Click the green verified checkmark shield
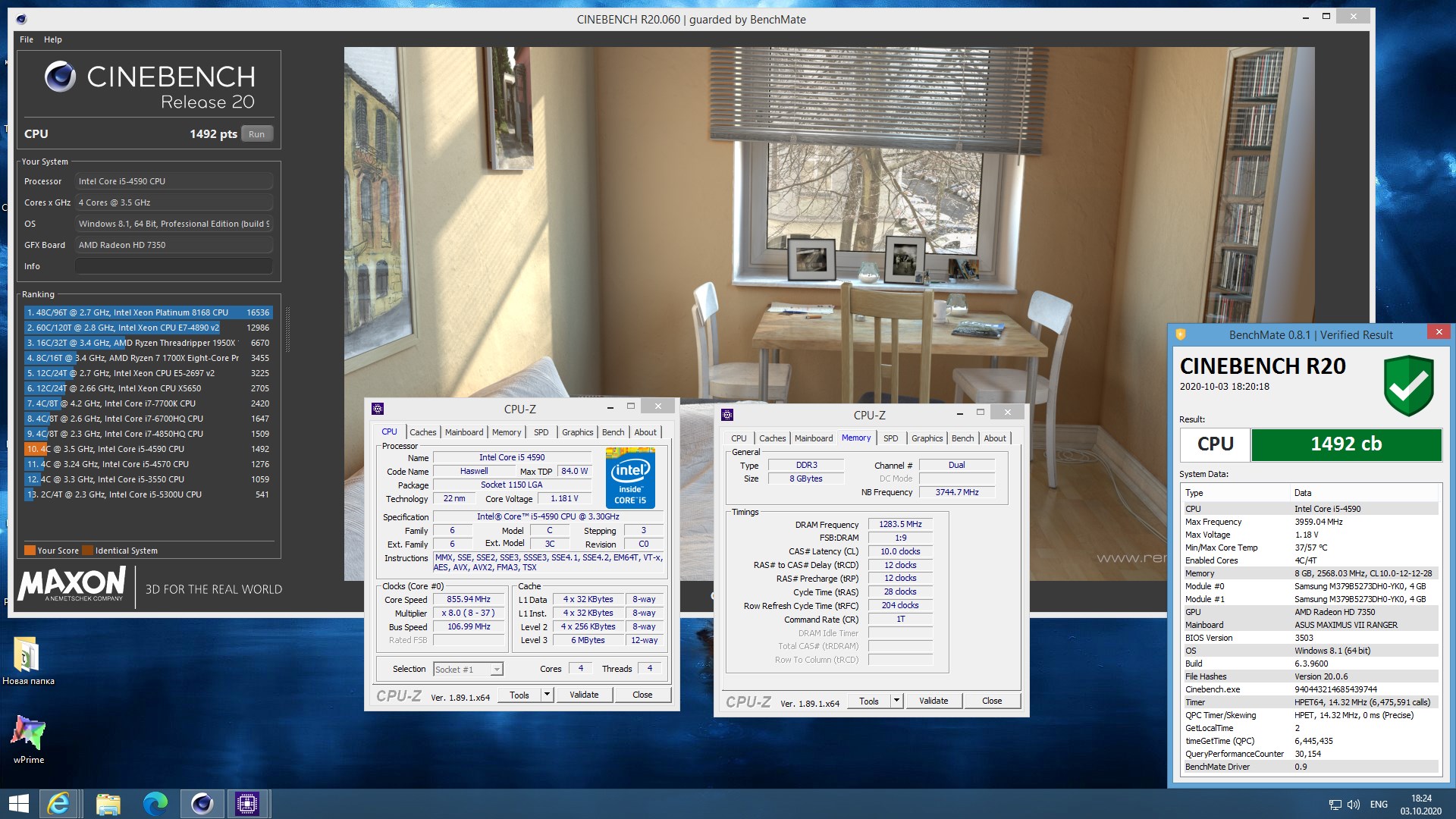This screenshot has width=1456, height=819. pos(1408,385)
